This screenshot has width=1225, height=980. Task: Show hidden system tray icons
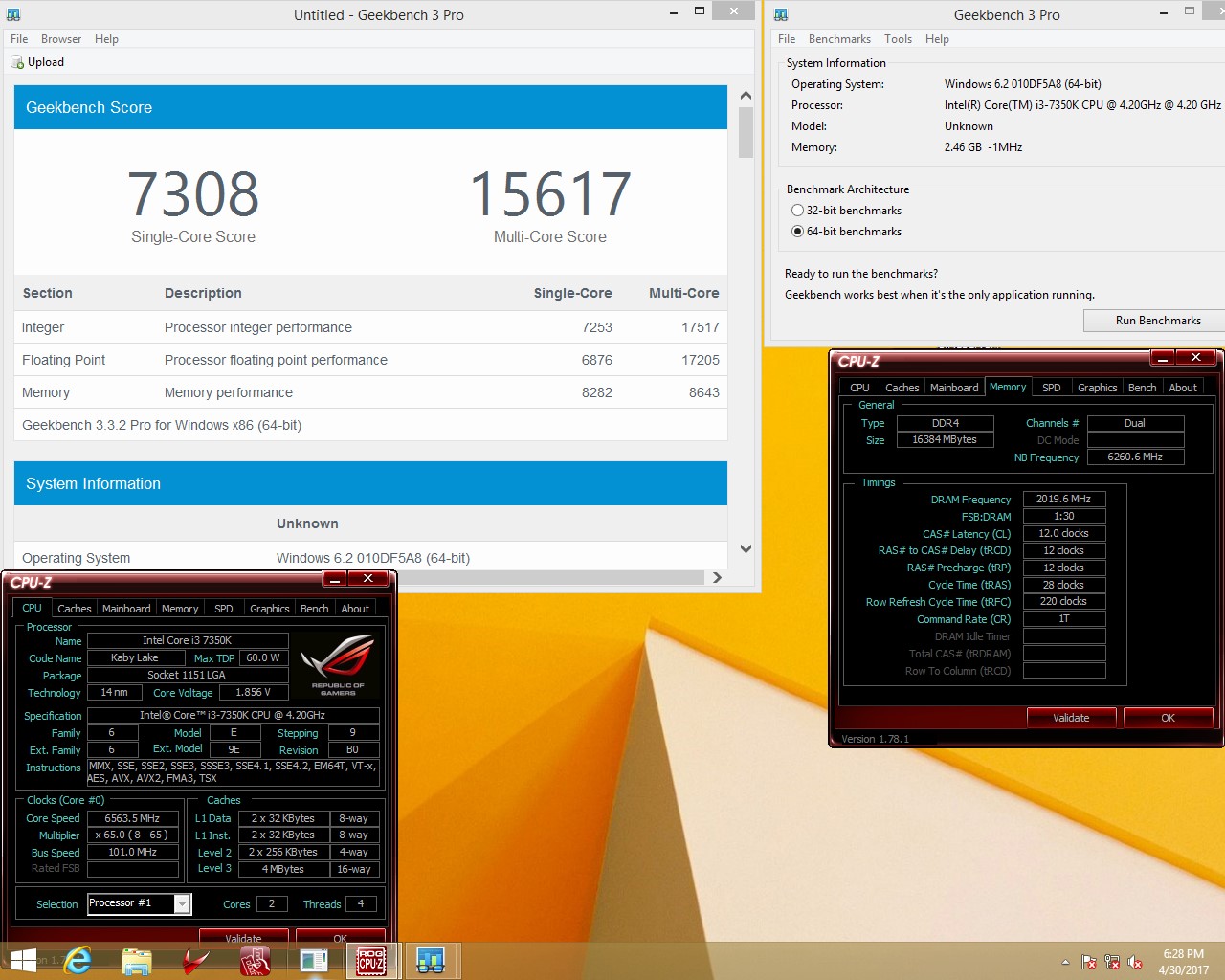coord(1065,962)
